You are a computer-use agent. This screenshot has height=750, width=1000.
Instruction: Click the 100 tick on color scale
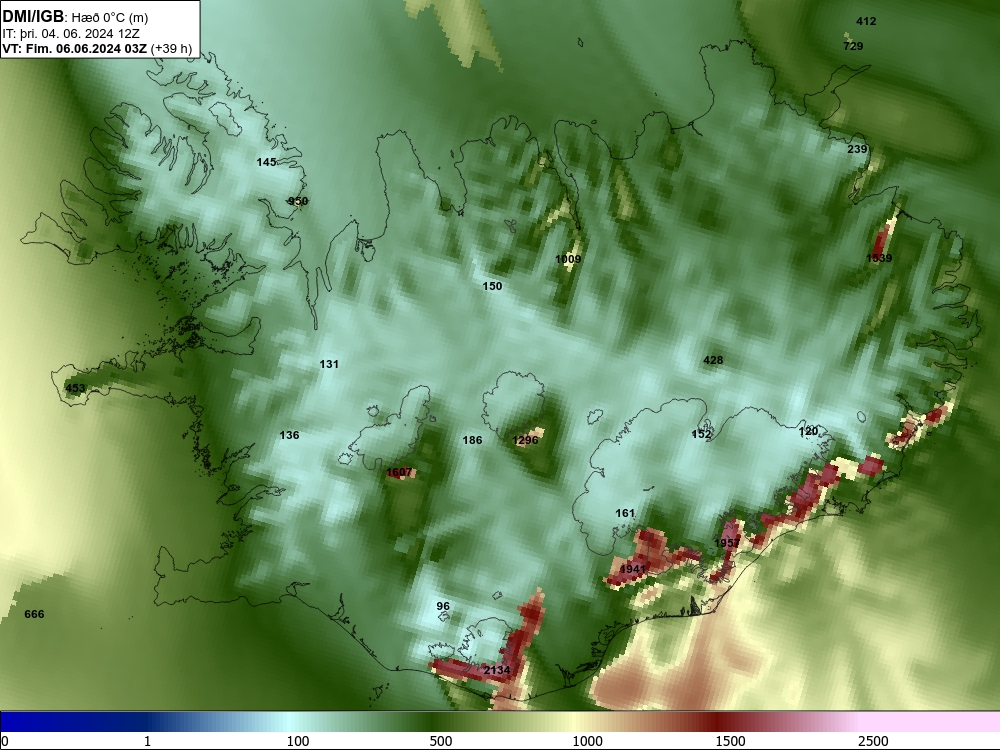[298, 741]
